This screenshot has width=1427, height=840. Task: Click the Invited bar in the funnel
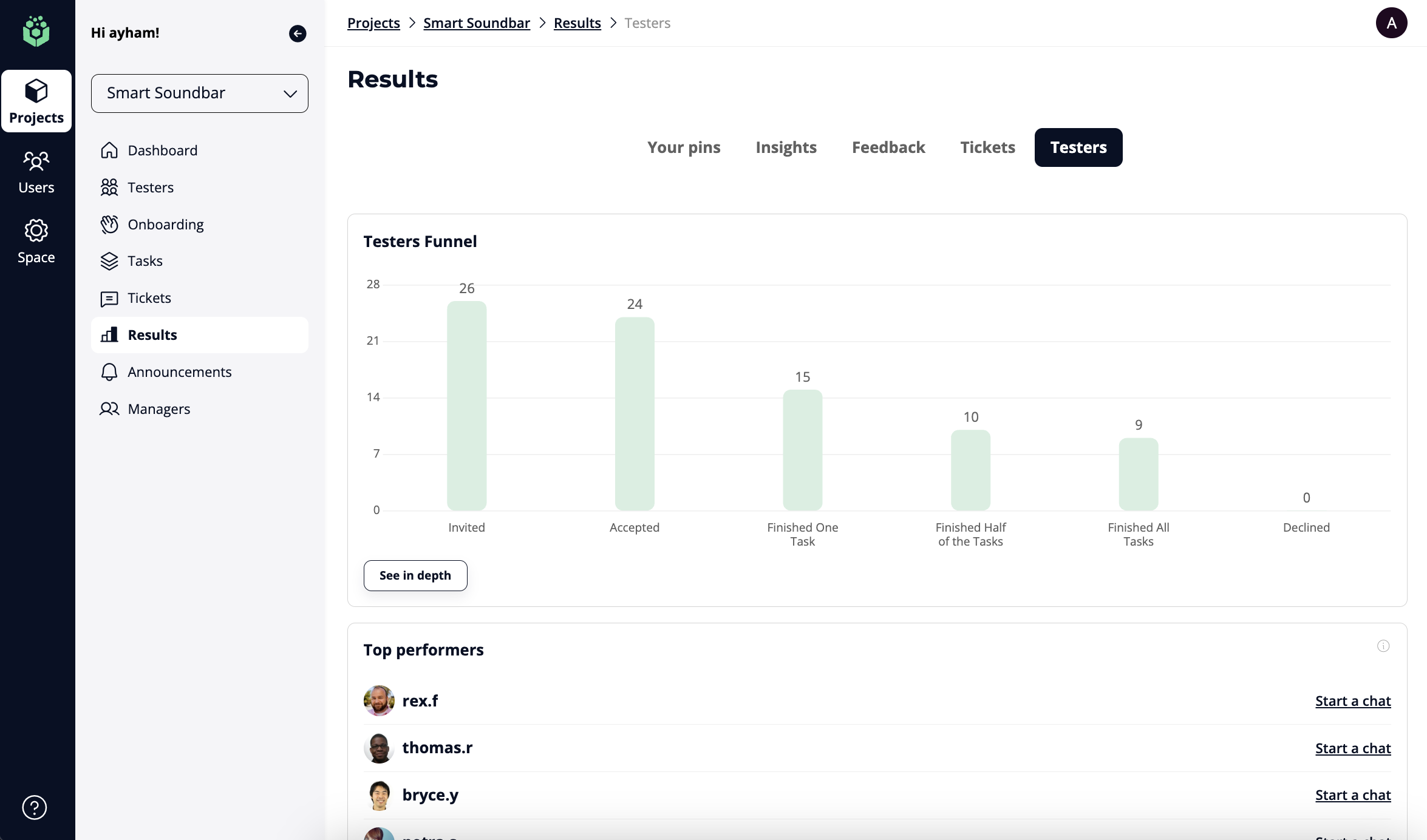click(x=466, y=405)
